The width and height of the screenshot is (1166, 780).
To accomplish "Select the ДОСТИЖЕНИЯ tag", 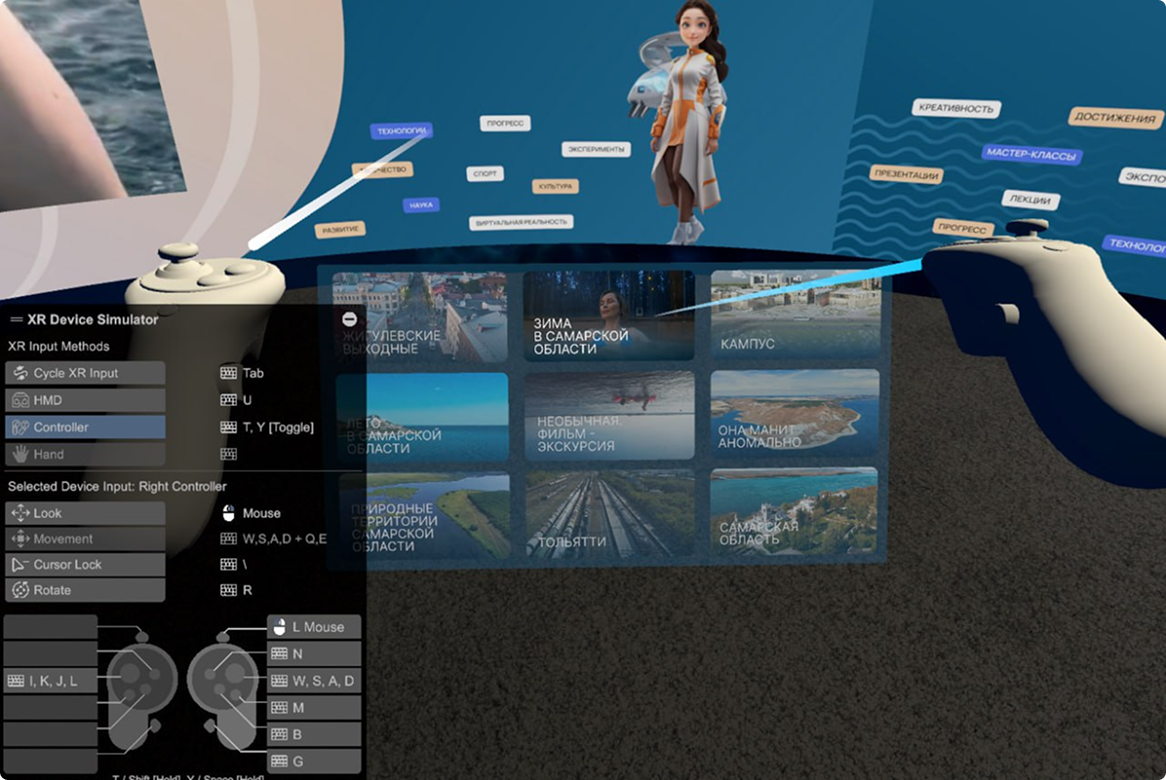I will click(x=1115, y=117).
